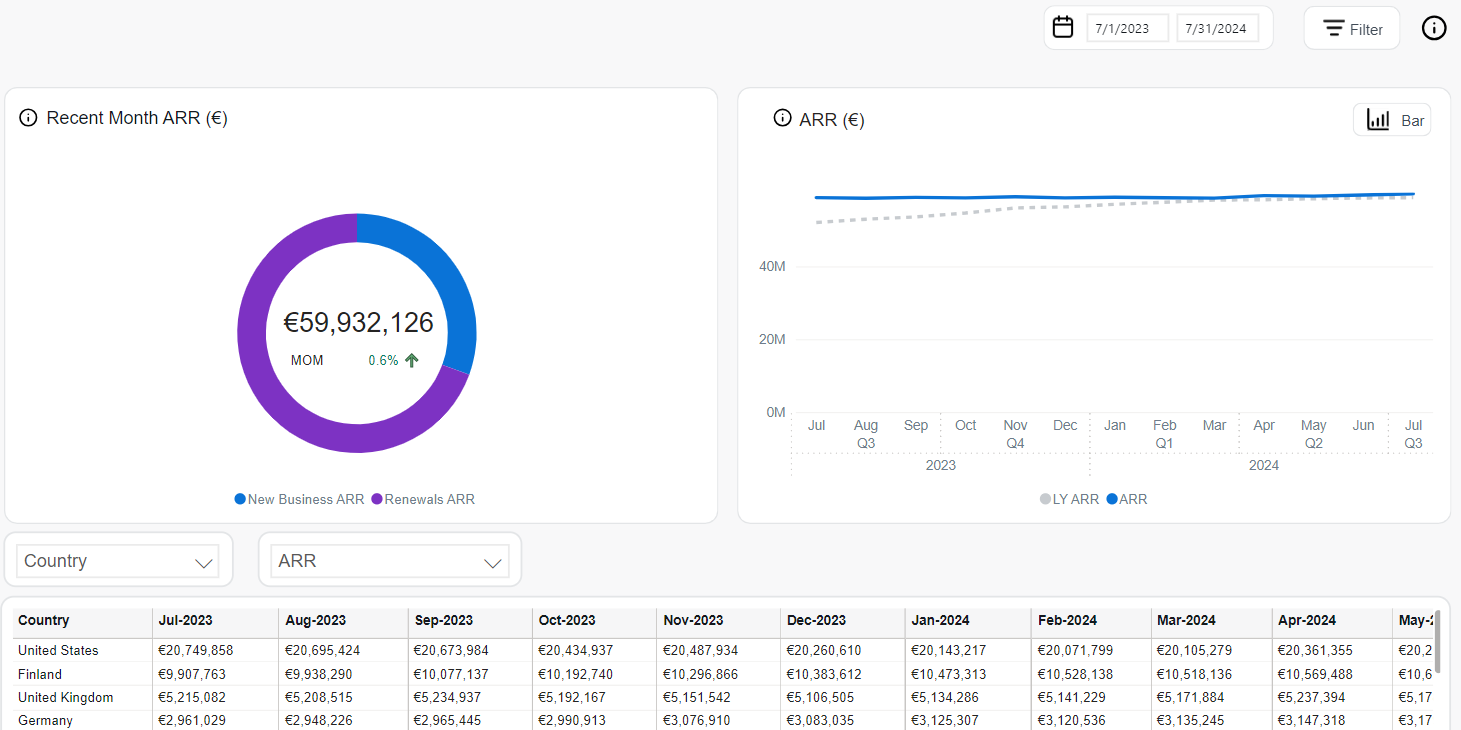
Task: Open the ARR metric dropdown
Action: (x=390, y=561)
